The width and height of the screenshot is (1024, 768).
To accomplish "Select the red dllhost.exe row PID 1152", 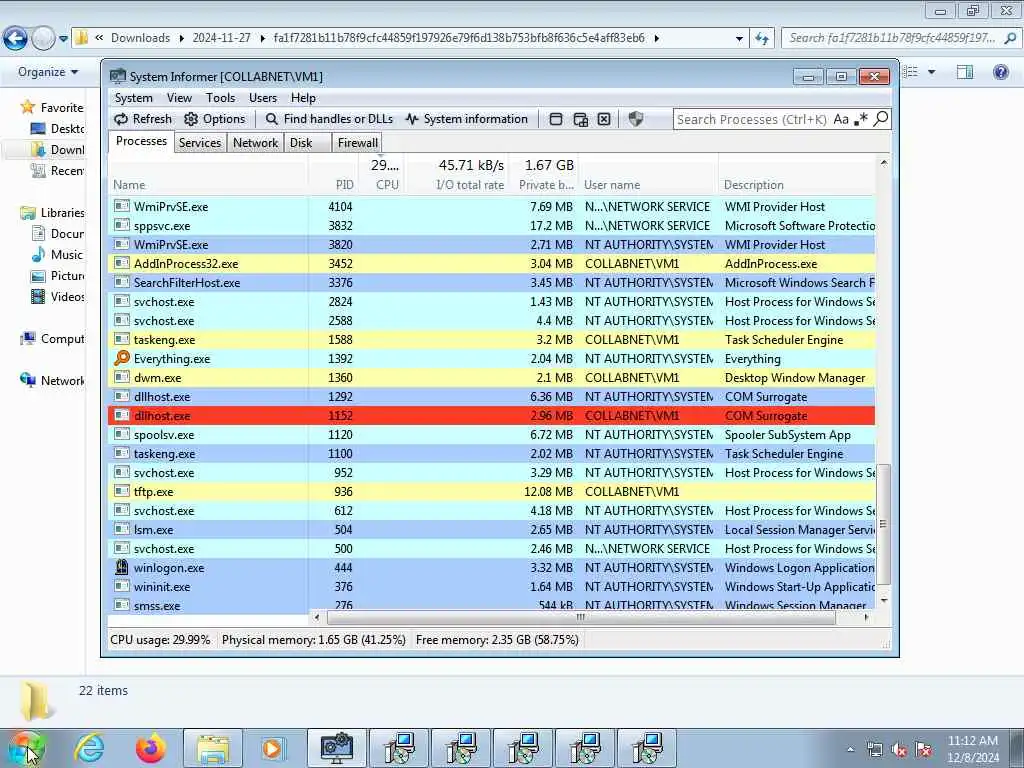I will coord(491,416).
